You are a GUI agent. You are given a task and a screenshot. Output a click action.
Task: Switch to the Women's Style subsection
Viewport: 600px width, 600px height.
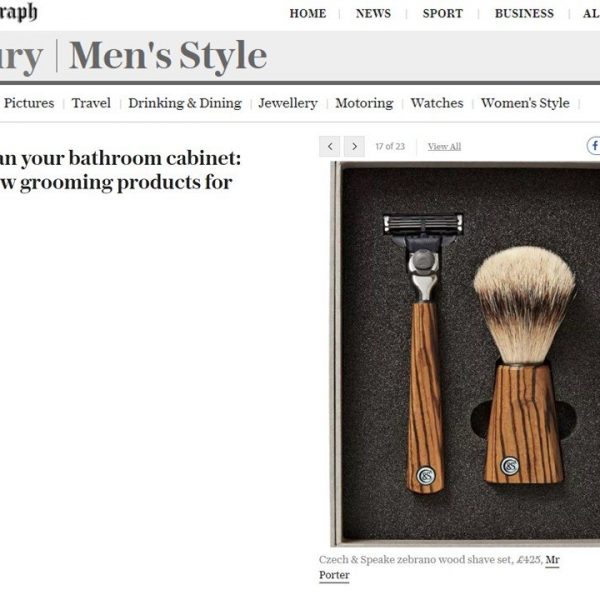pos(525,103)
